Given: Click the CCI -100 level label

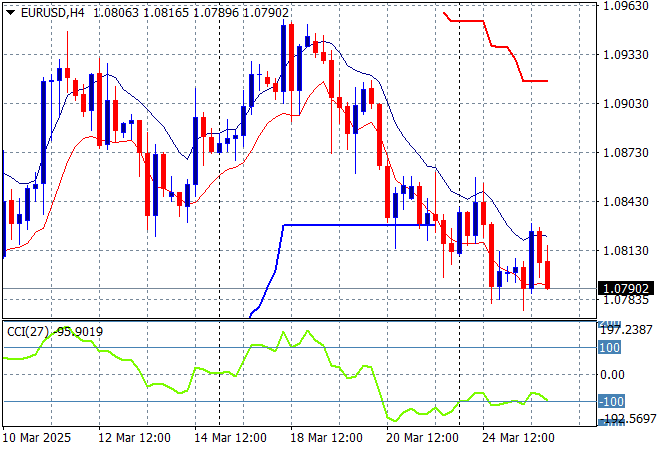Looking at the screenshot, I should (611, 401).
